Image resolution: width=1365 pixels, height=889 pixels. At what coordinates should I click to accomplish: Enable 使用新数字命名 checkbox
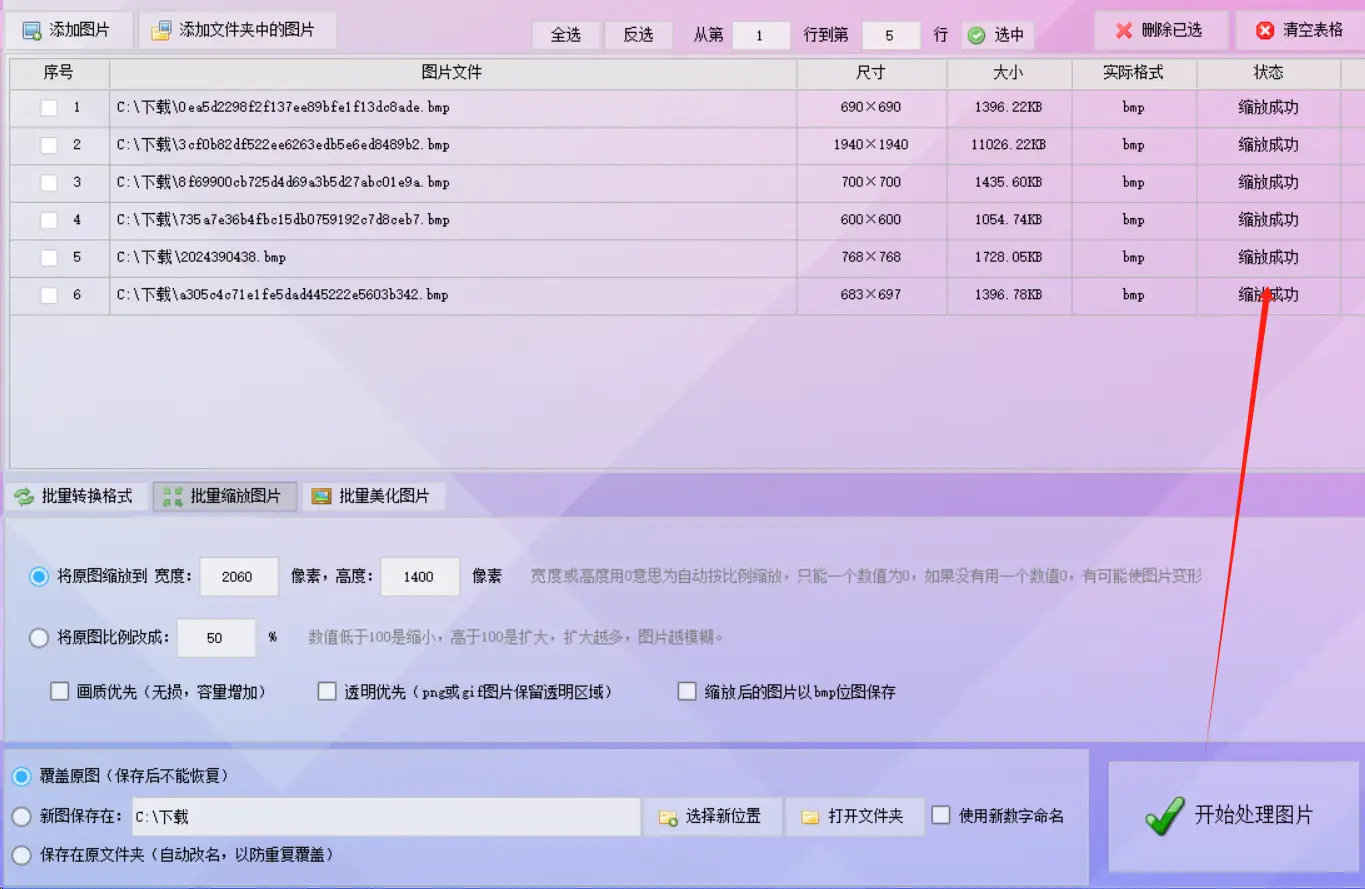coord(941,815)
